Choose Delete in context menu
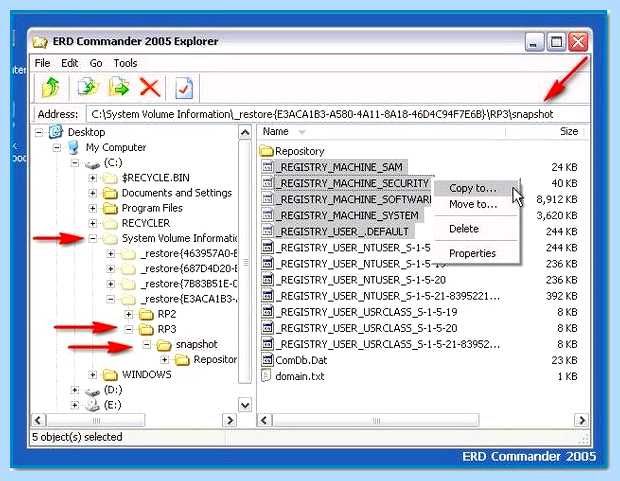Viewport: 620px width, 481px height. [x=476, y=229]
